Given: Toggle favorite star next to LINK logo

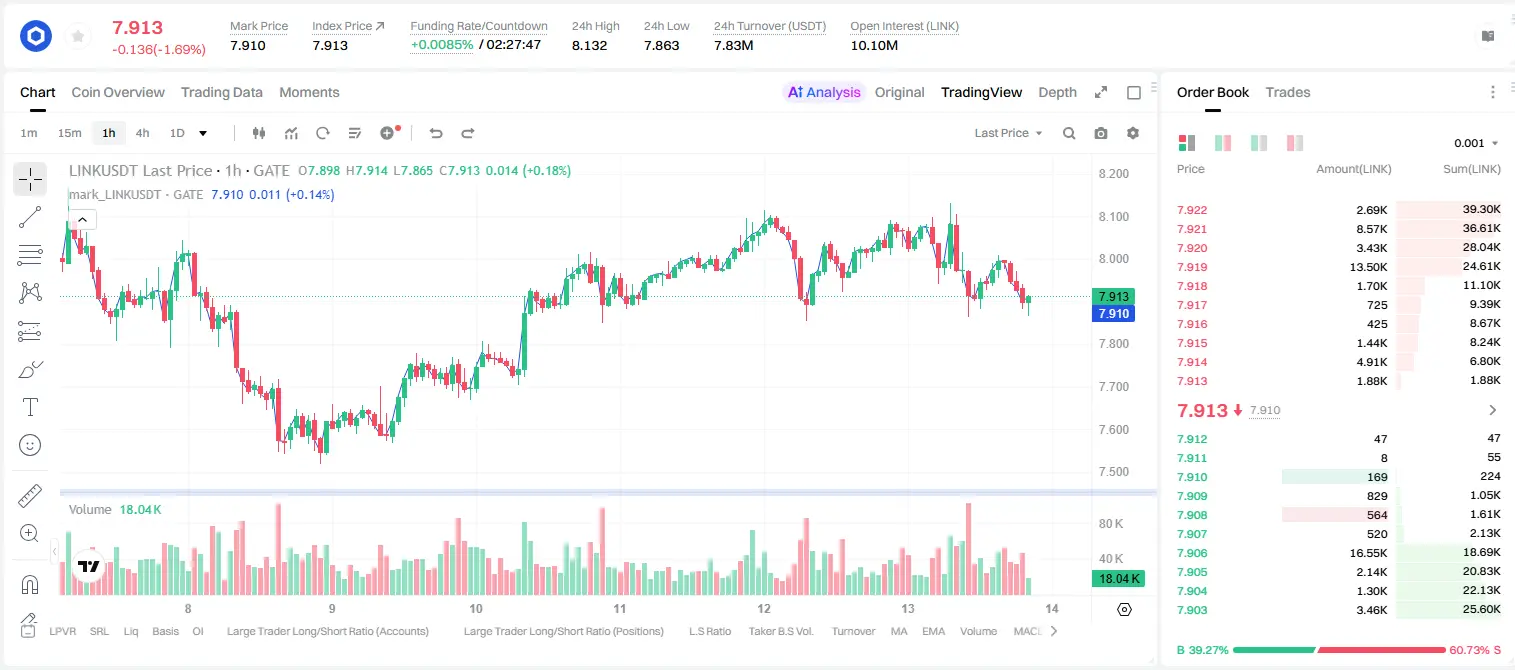Looking at the screenshot, I should (x=78, y=37).
